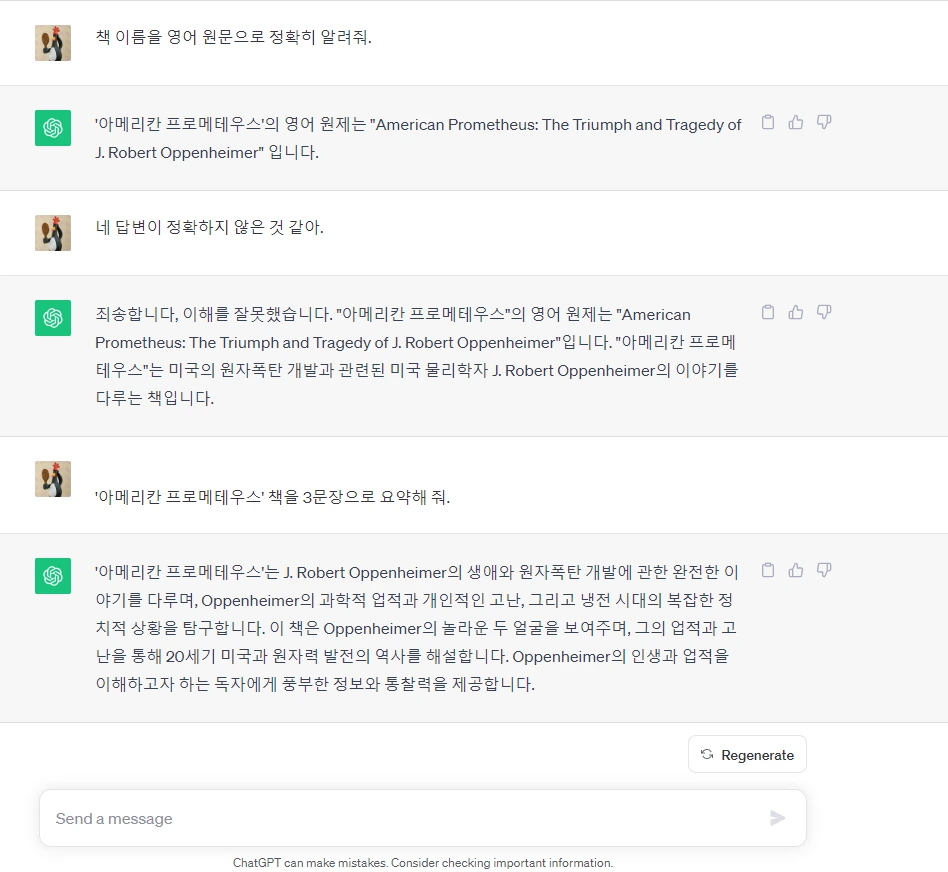Image resolution: width=948 pixels, height=872 pixels.
Task: Copy the three-sentence book summary response
Action: coord(768,570)
